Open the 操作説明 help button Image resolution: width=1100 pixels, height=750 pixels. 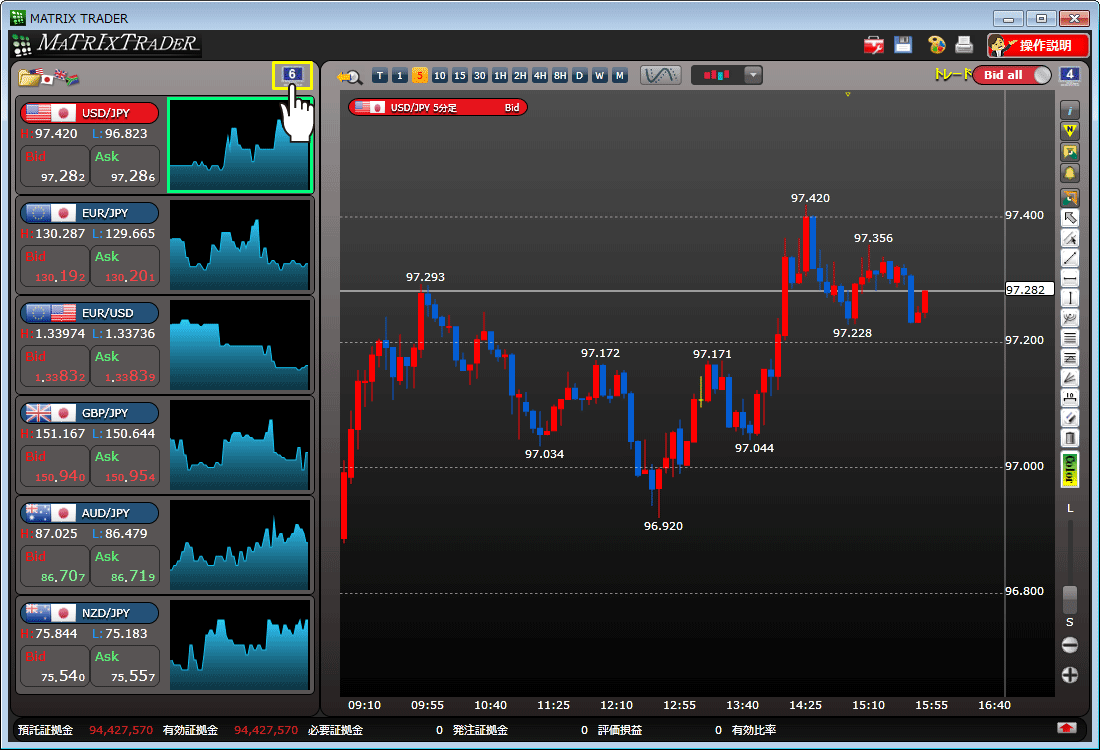coord(1038,46)
